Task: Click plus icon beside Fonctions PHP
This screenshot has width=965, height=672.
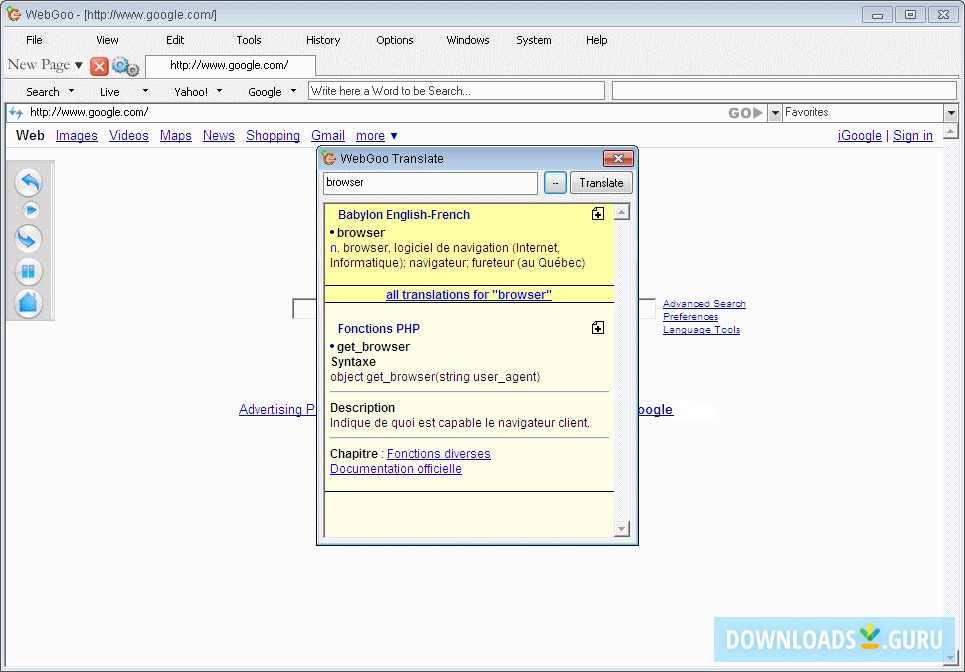Action: [597, 328]
